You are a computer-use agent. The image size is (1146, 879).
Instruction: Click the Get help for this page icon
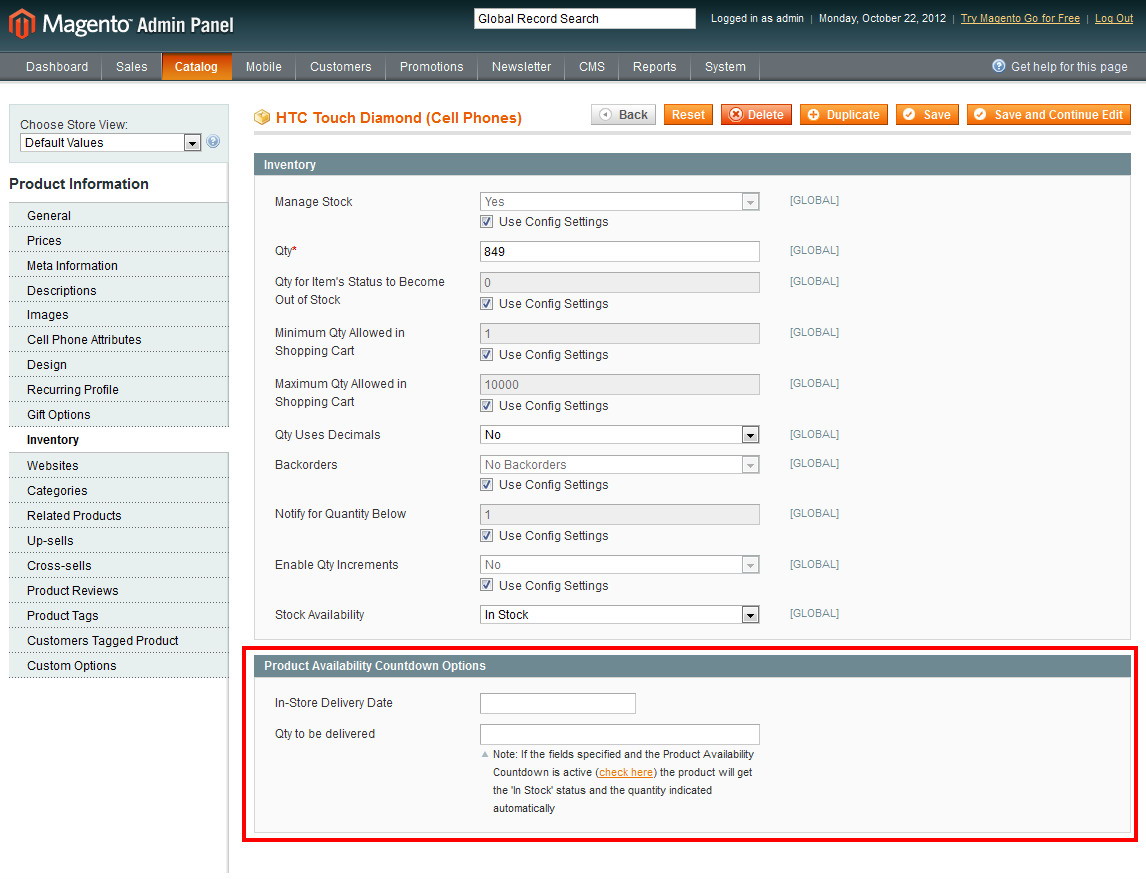[x=997, y=66]
